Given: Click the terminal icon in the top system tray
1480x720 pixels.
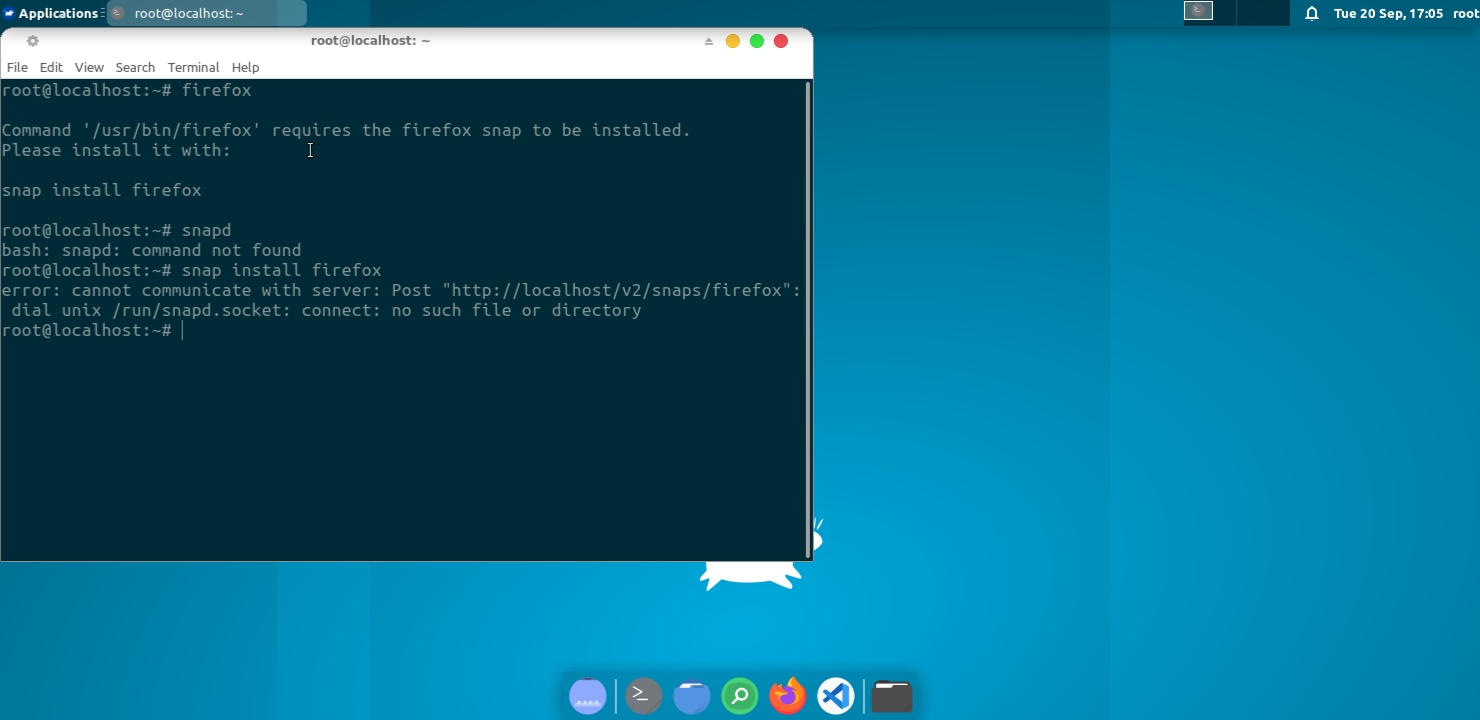Looking at the screenshot, I should pos(1197,10).
